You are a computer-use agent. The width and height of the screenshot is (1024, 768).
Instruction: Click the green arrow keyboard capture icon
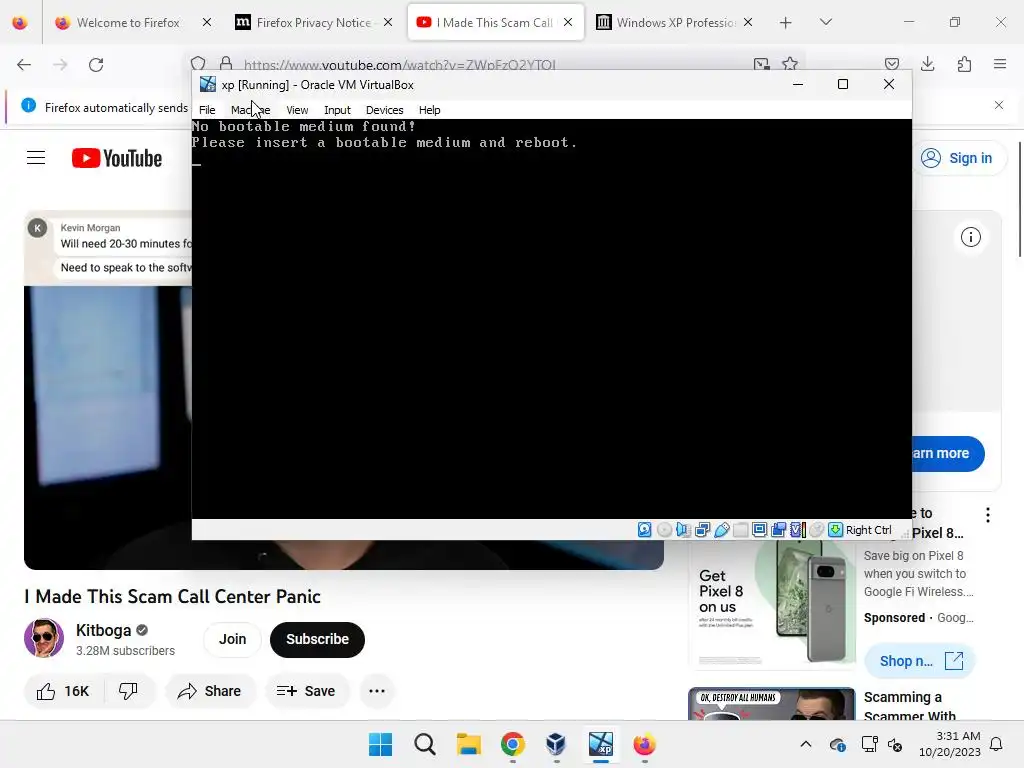[835, 530]
